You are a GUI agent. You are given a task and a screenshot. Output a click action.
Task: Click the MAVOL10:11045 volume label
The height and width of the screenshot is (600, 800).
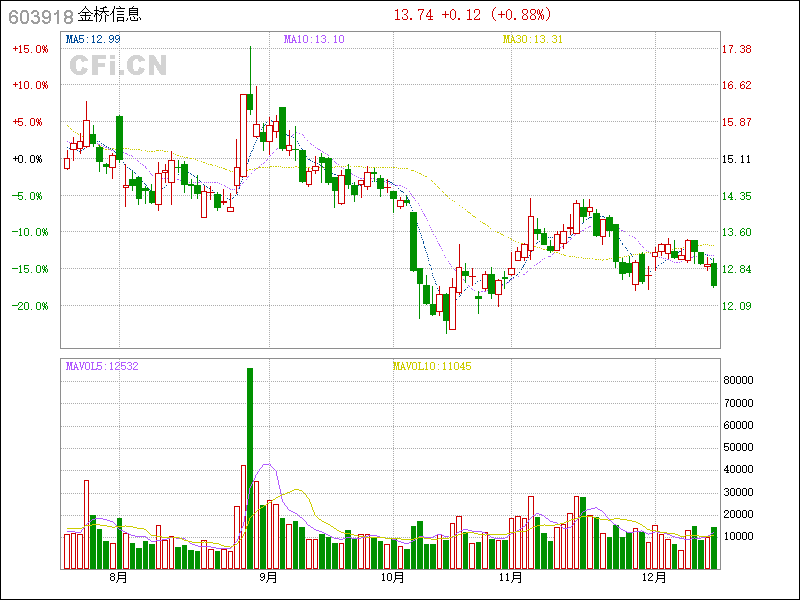[432, 366]
